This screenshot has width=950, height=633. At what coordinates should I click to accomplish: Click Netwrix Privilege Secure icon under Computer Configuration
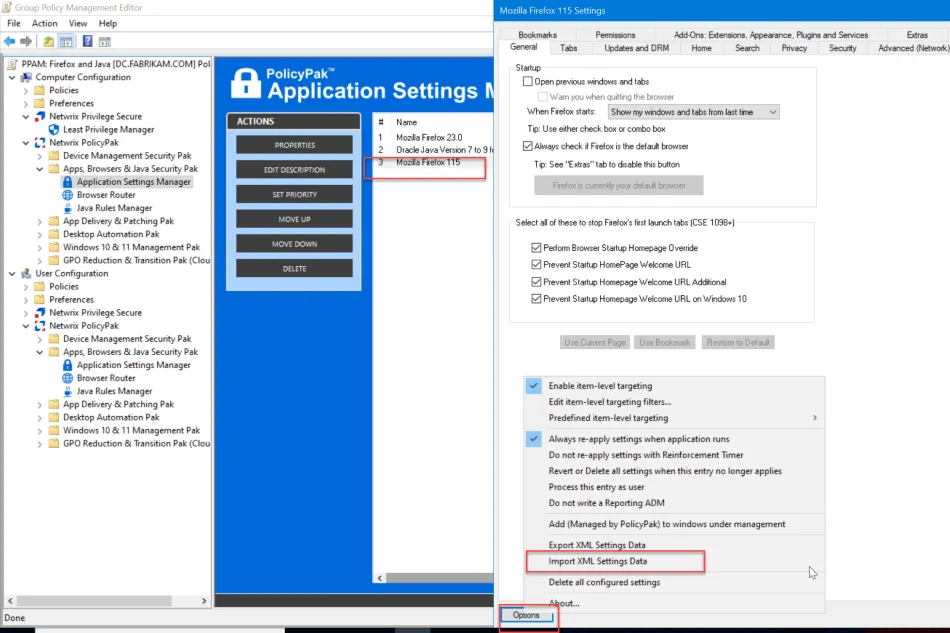40,116
